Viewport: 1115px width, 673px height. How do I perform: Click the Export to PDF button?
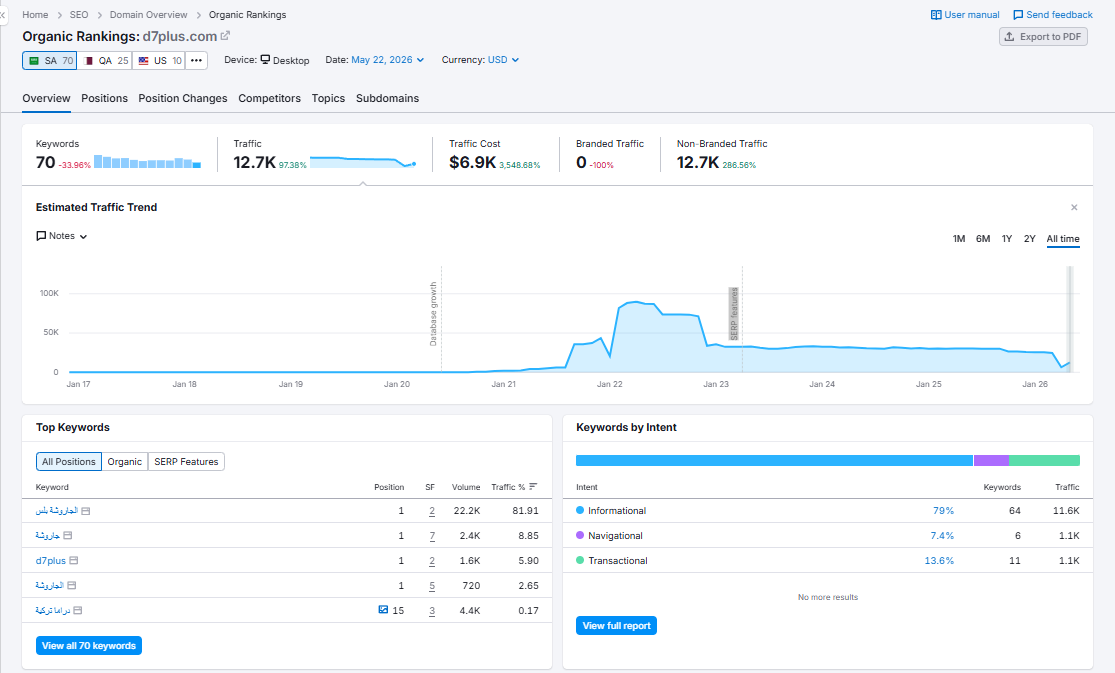1043,37
